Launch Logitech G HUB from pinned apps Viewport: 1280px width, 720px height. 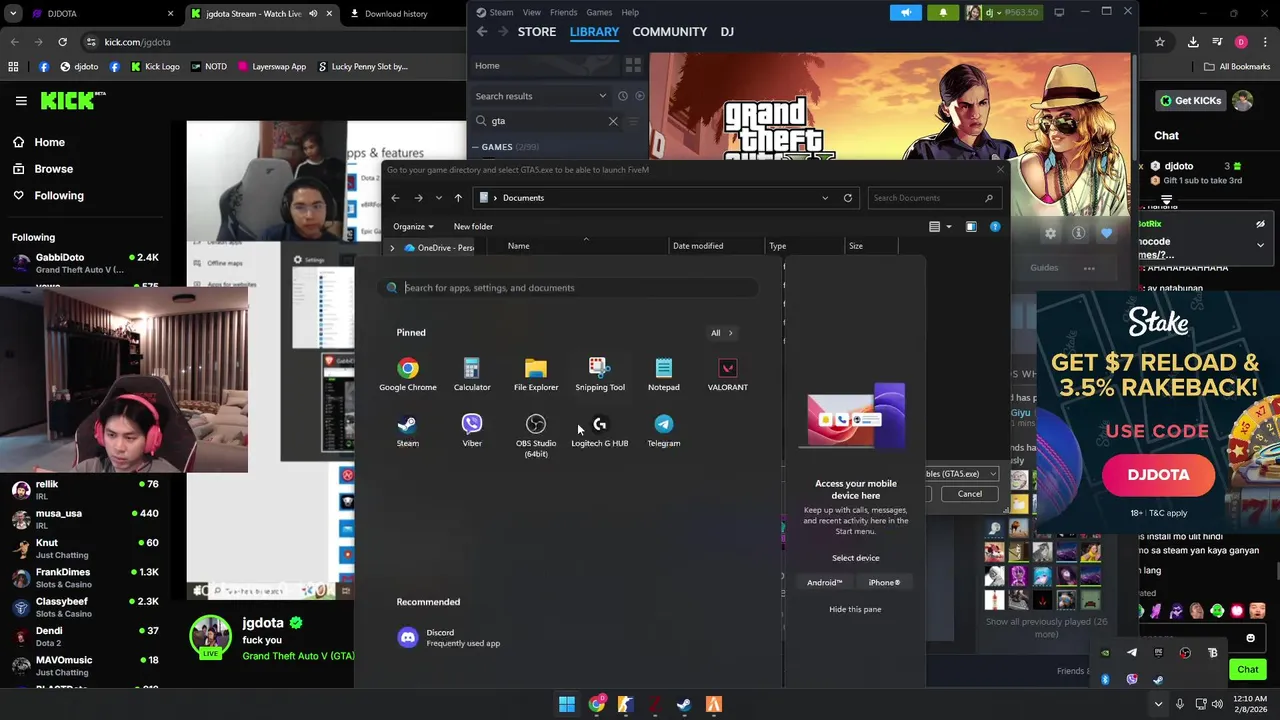(600, 430)
